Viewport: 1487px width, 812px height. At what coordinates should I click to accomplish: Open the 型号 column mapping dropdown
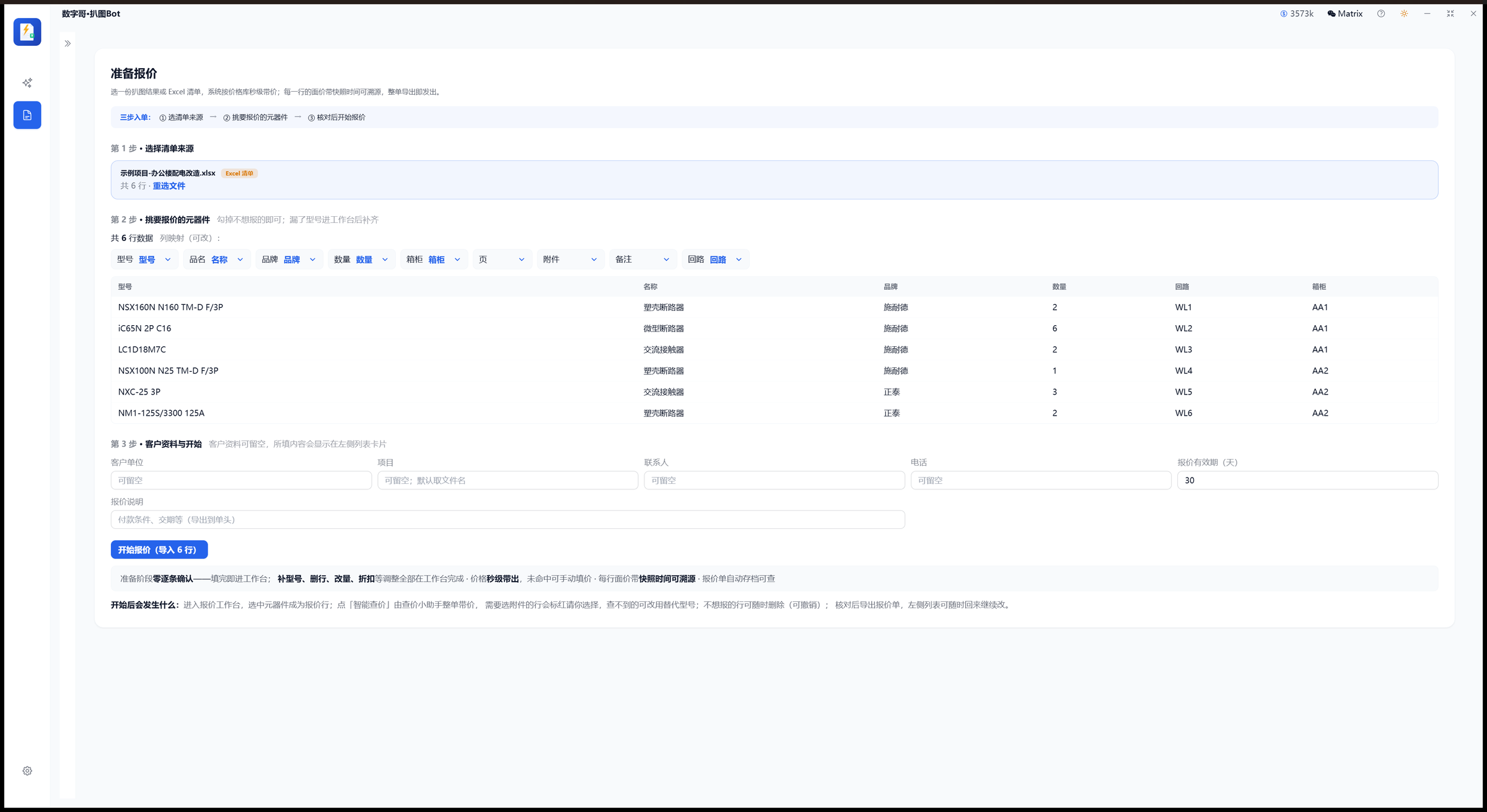[x=144, y=260]
